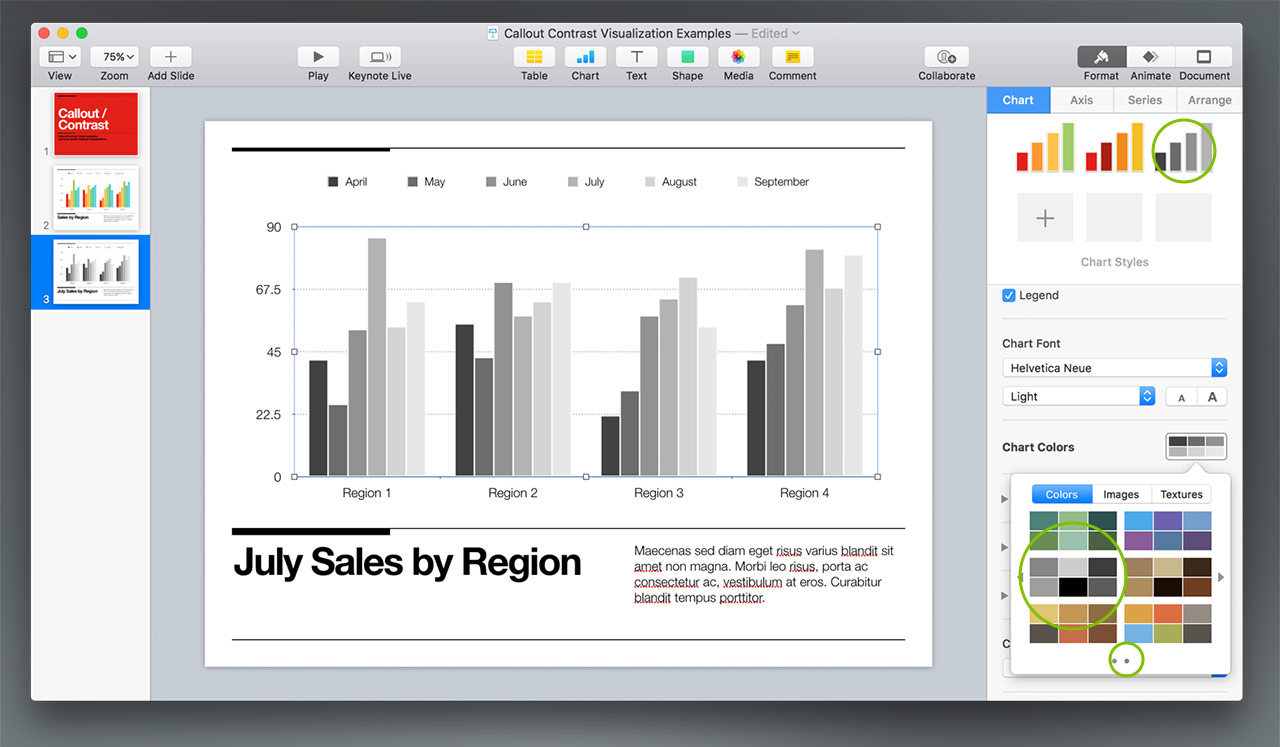The width and height of the screenshot is (1280, 747).
Task: Click the larger font size A button
Action: [1212, 397]
